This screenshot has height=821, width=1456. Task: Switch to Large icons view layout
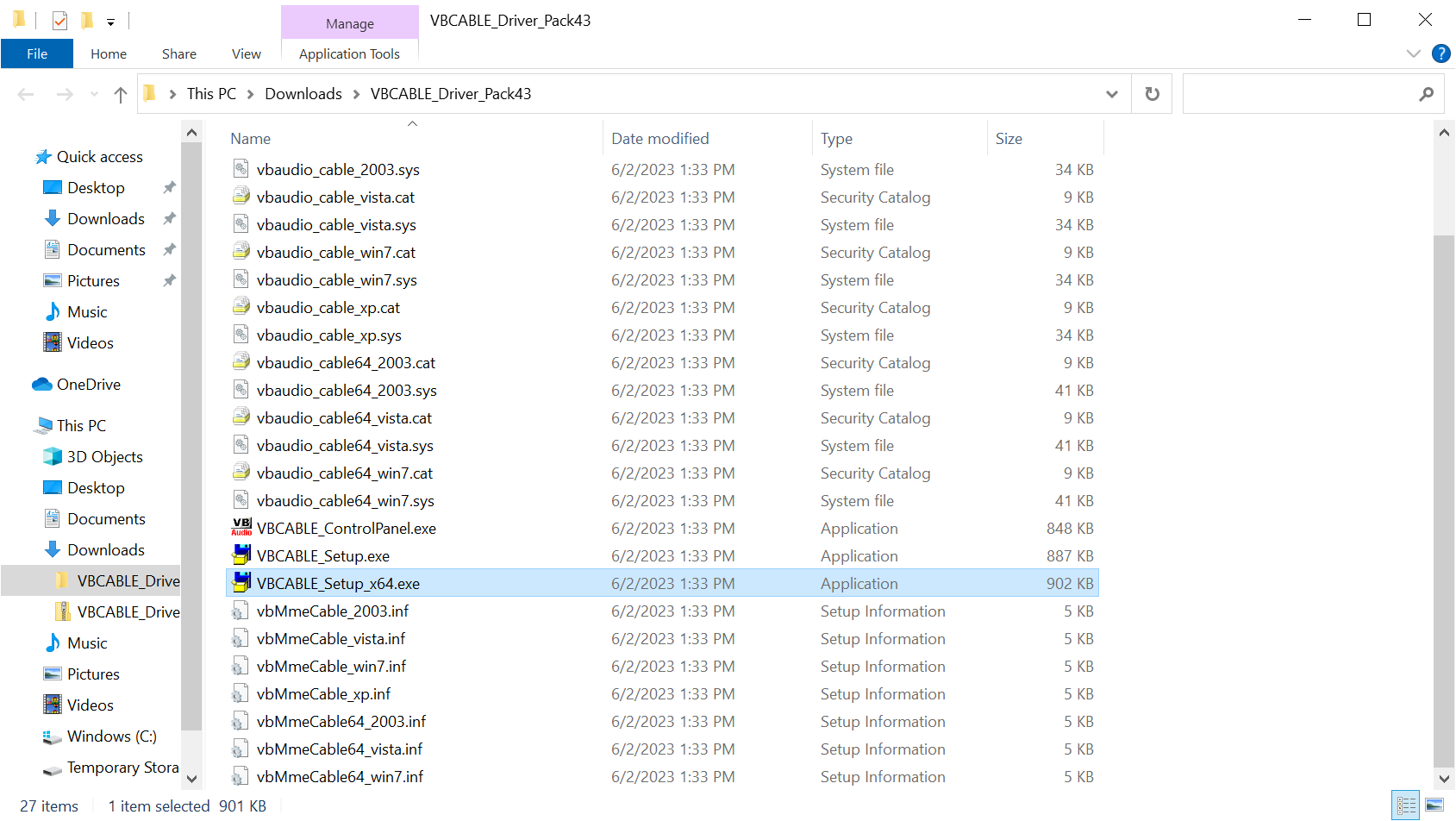coord(1434,805)
